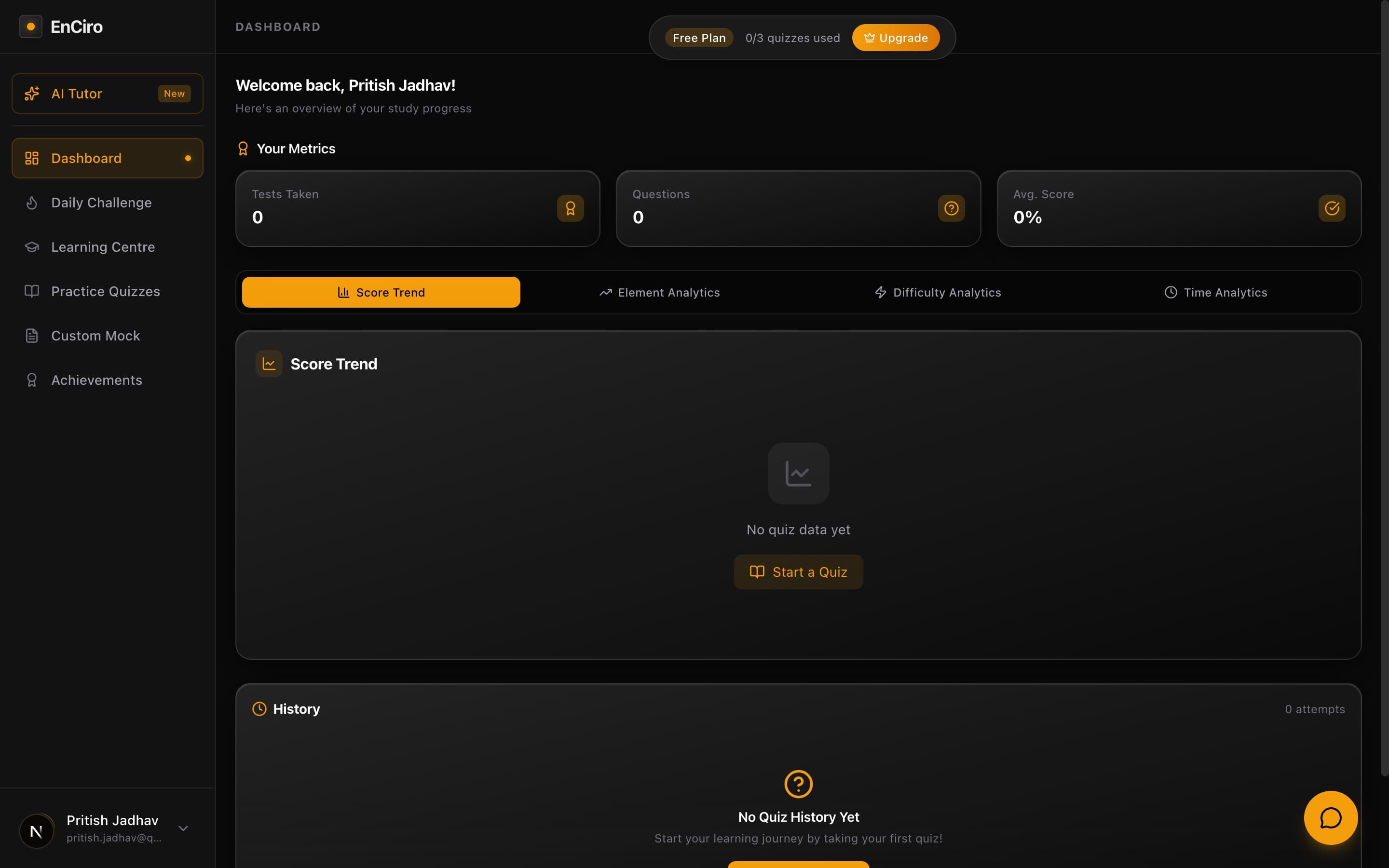Click the Free Plan badge
1389x868 pixels.
click(698, 37)
